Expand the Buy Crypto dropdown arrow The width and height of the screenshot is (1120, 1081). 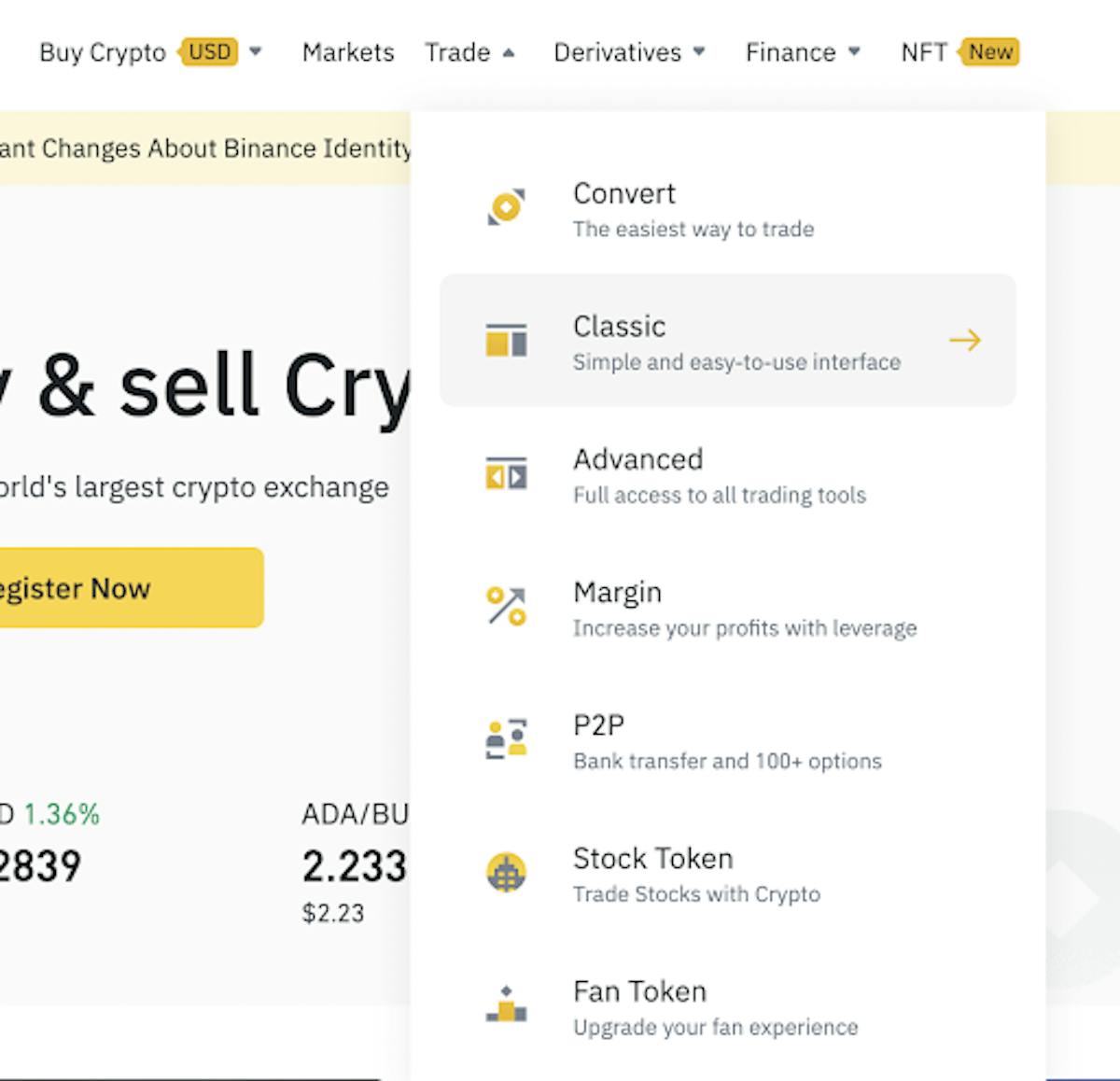pyautogui.click(x=256, y=51)
